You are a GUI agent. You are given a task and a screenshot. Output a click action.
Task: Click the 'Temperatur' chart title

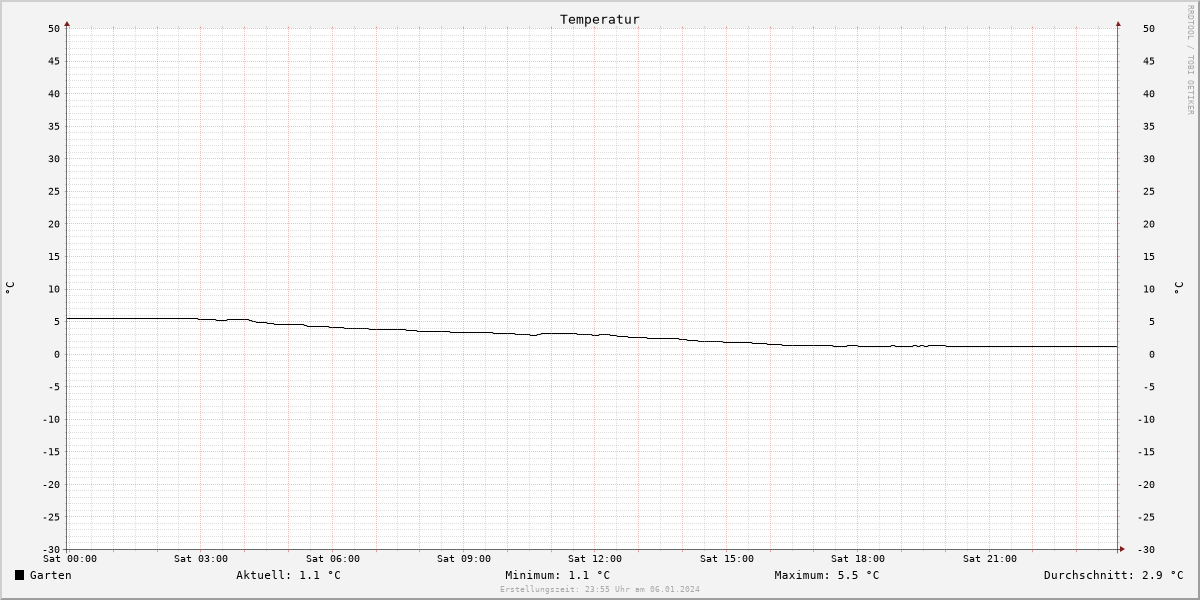(600, 19)
